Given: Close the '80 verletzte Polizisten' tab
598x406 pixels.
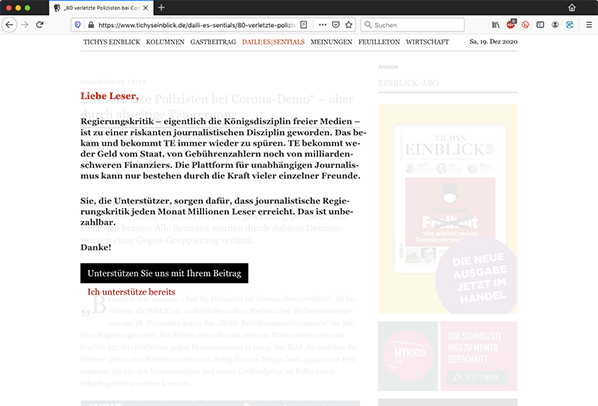Looking at the screenshot, I should click(146, 8).
